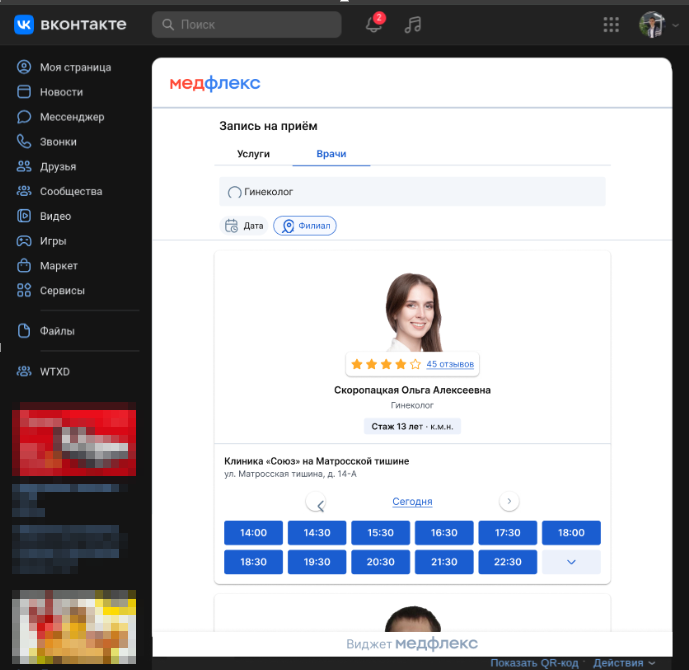Click the Гинеколог search field
This screenshot has width=689, height=670.
(412, 192)
